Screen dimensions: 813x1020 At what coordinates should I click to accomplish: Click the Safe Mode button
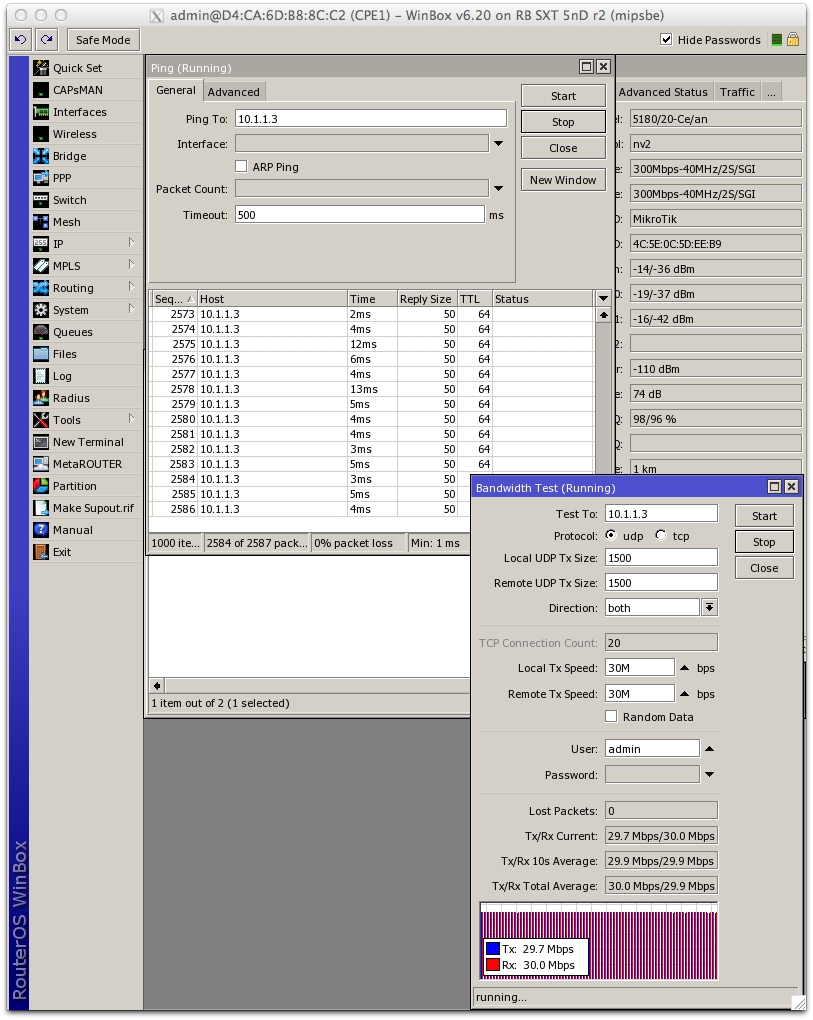[x=102, y=40]
